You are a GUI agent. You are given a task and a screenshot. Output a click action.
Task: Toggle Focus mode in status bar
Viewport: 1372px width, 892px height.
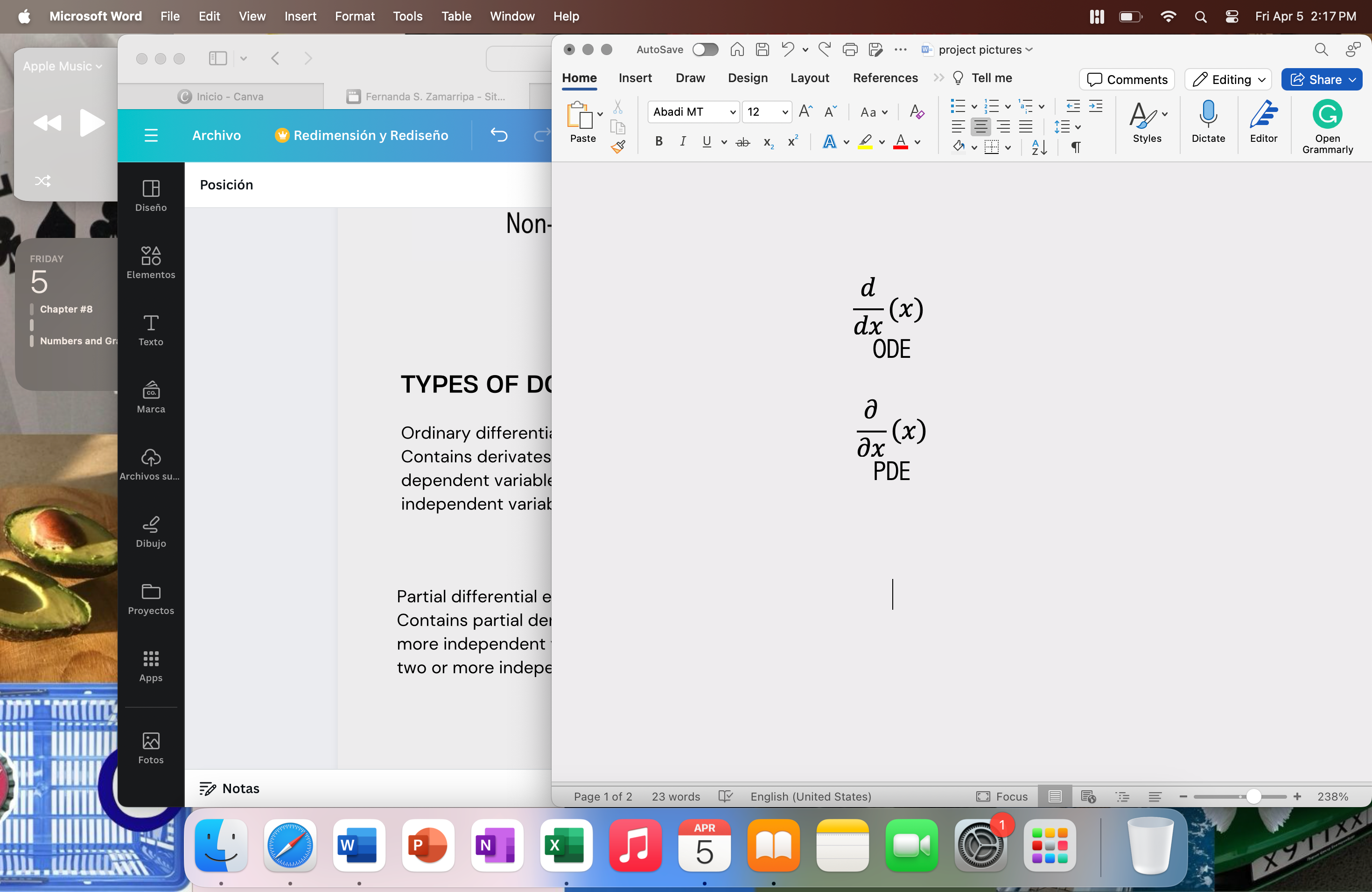1002,796
